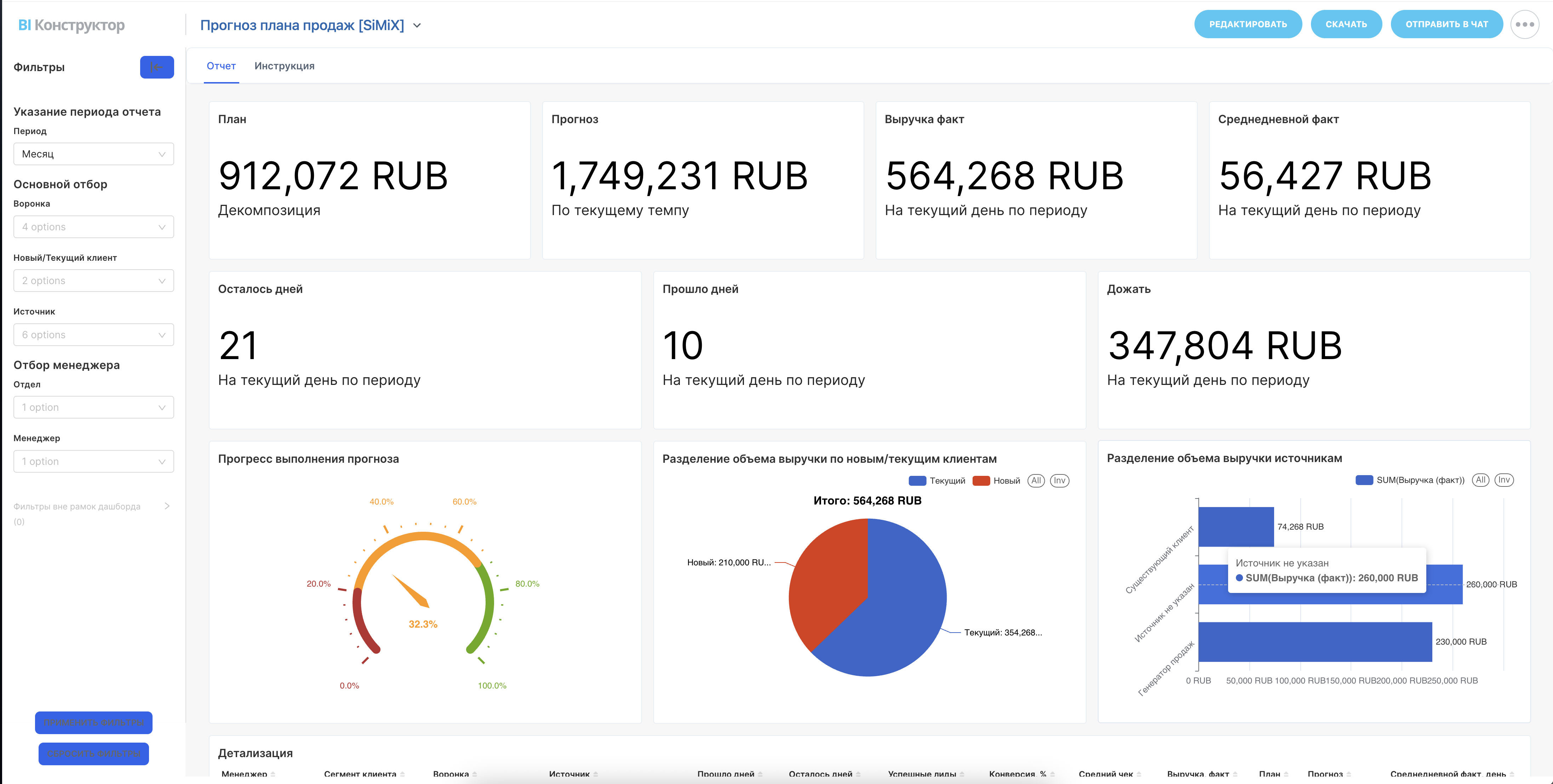
Task: Sort the table by Воронка column
Action: pos(451,774)
